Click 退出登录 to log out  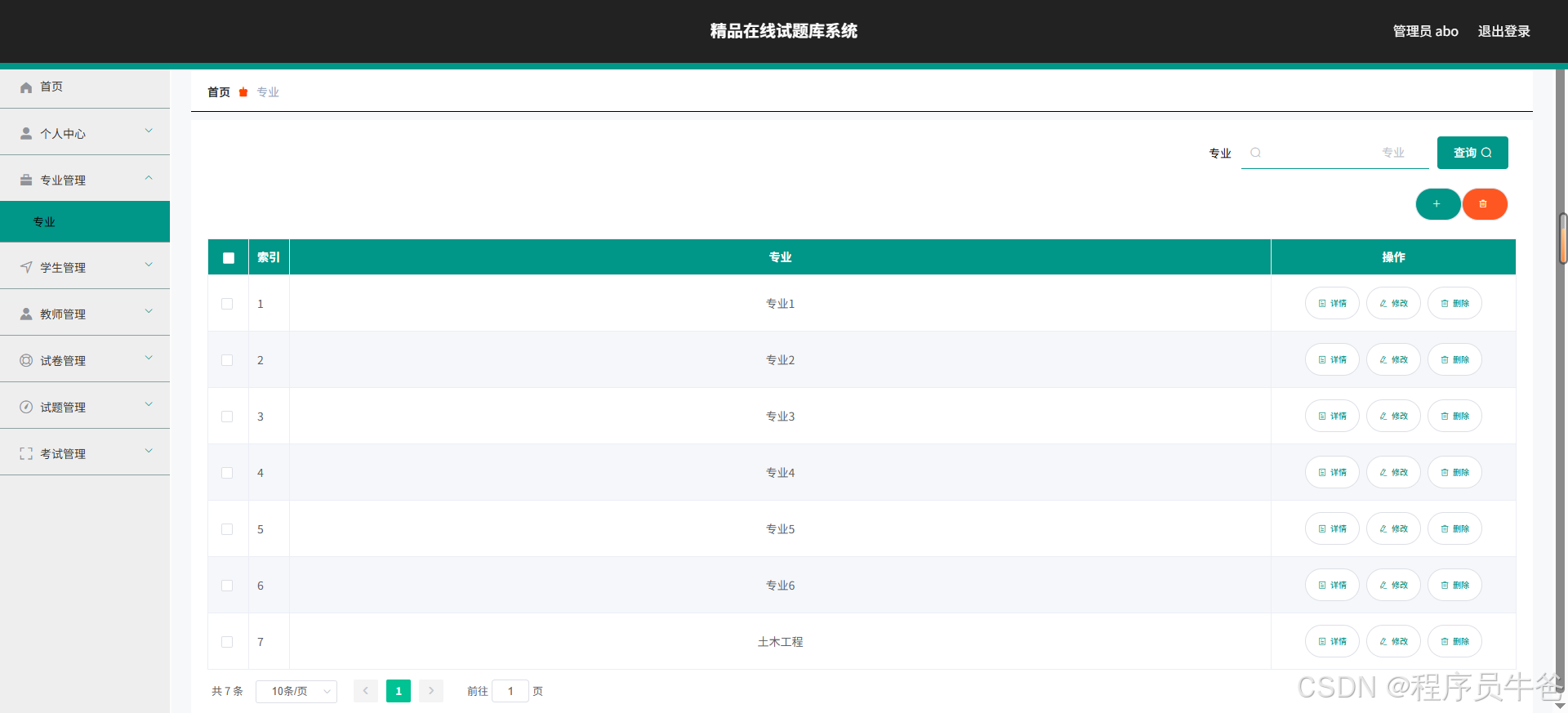1503,31
